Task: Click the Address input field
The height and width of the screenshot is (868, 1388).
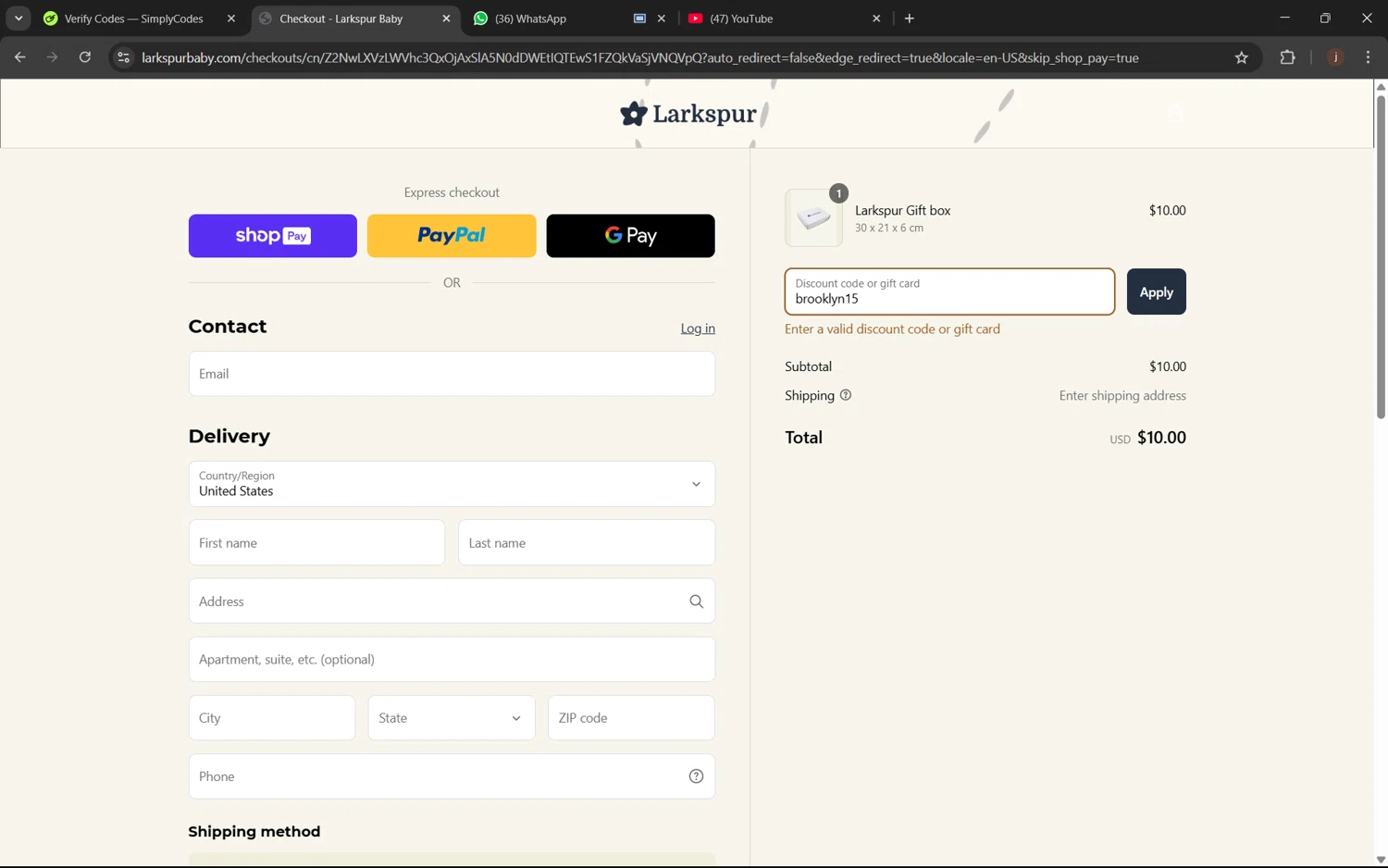Action: point(452,601)
